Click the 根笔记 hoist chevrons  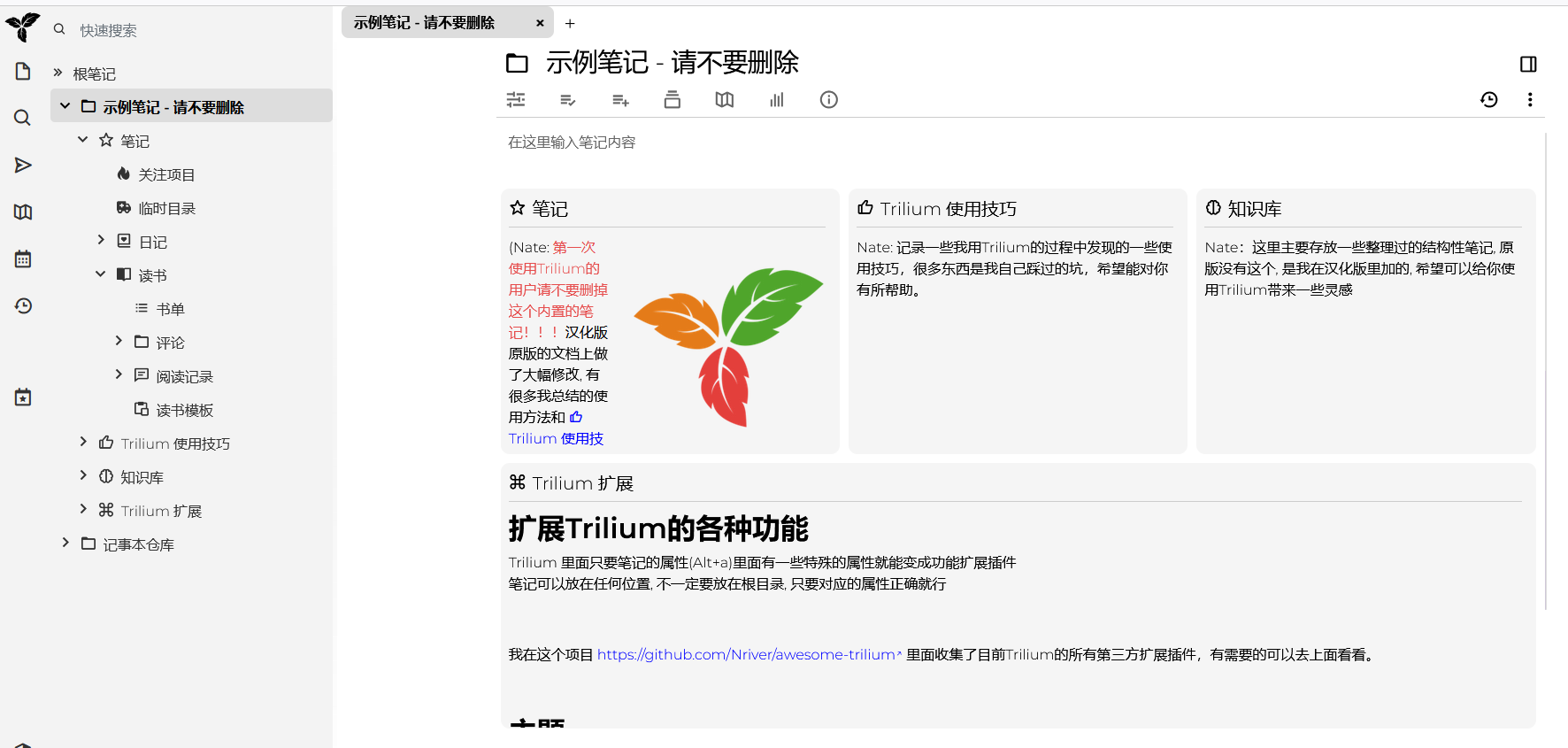(x=58, y=73)
